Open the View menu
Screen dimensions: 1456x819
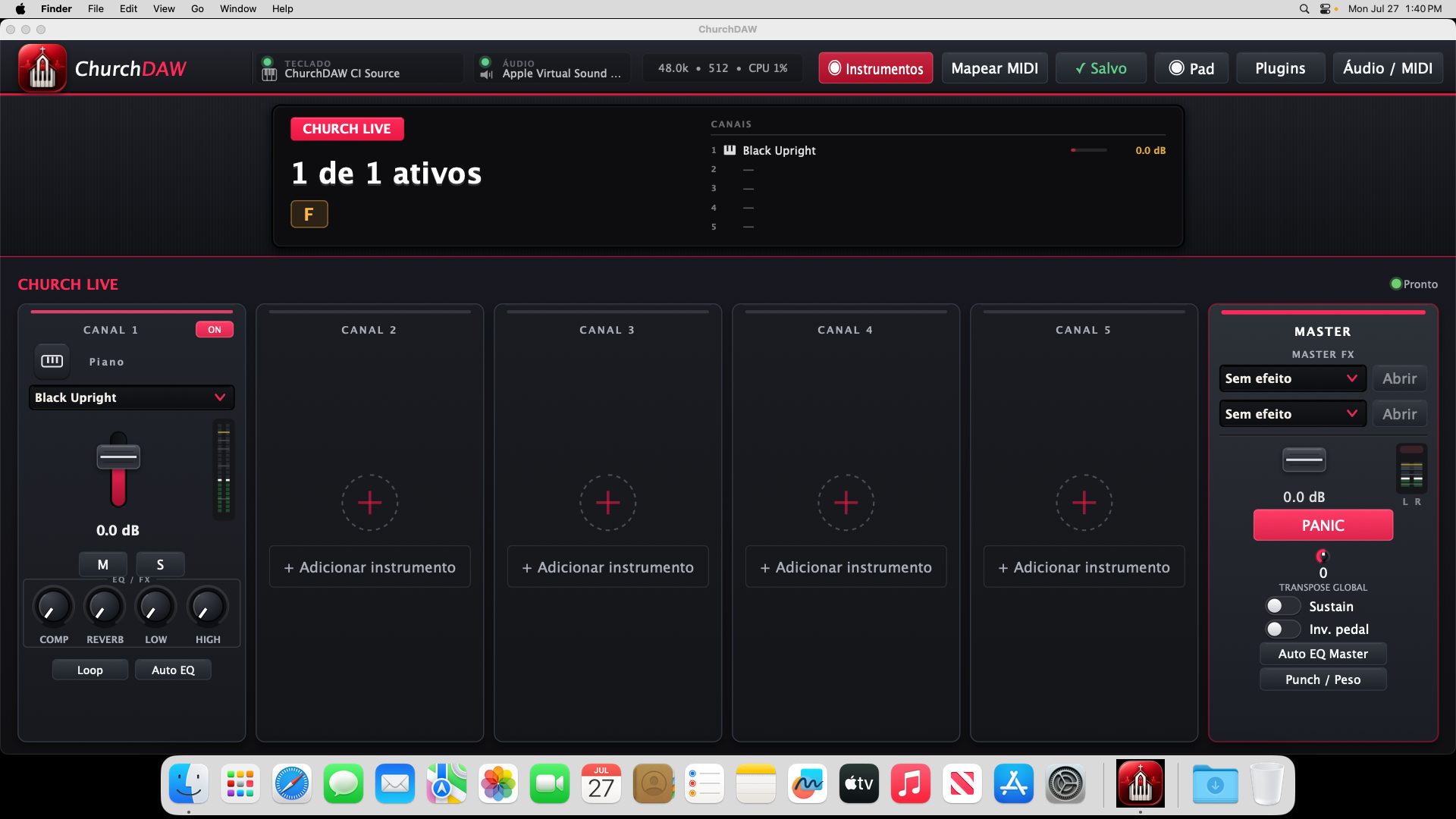(164, 9)
